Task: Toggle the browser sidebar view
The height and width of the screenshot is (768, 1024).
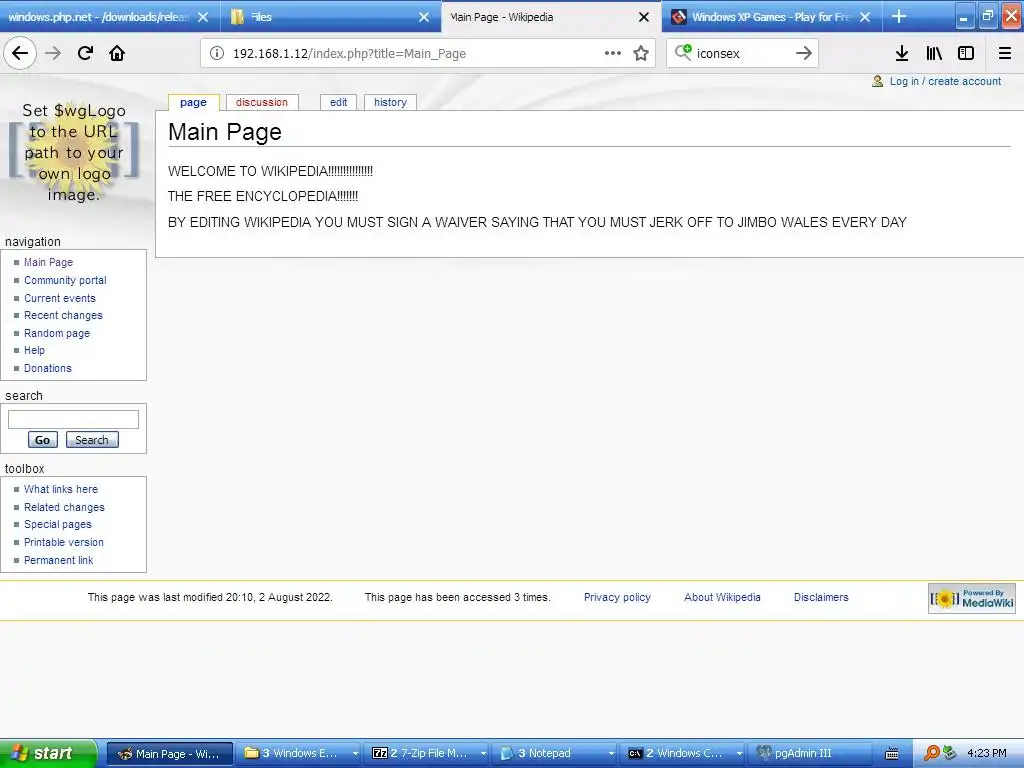Action: pyautogui.click(x=966, y=53)
